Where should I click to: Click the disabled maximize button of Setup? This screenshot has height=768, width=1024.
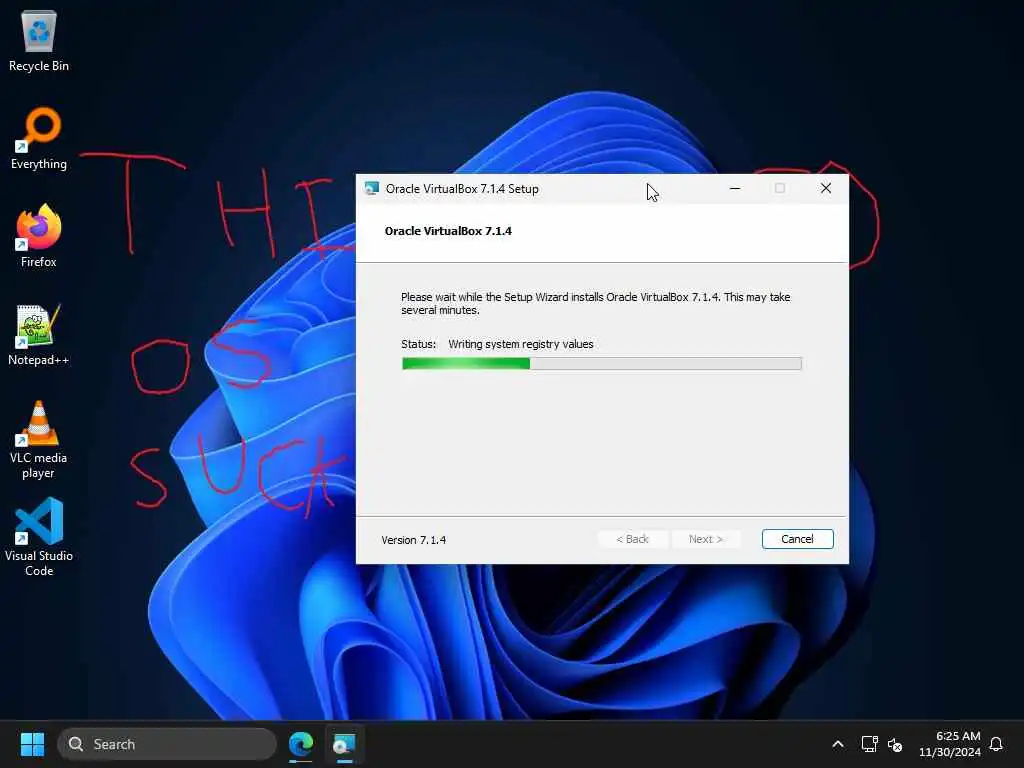click(x=780, y=189)
